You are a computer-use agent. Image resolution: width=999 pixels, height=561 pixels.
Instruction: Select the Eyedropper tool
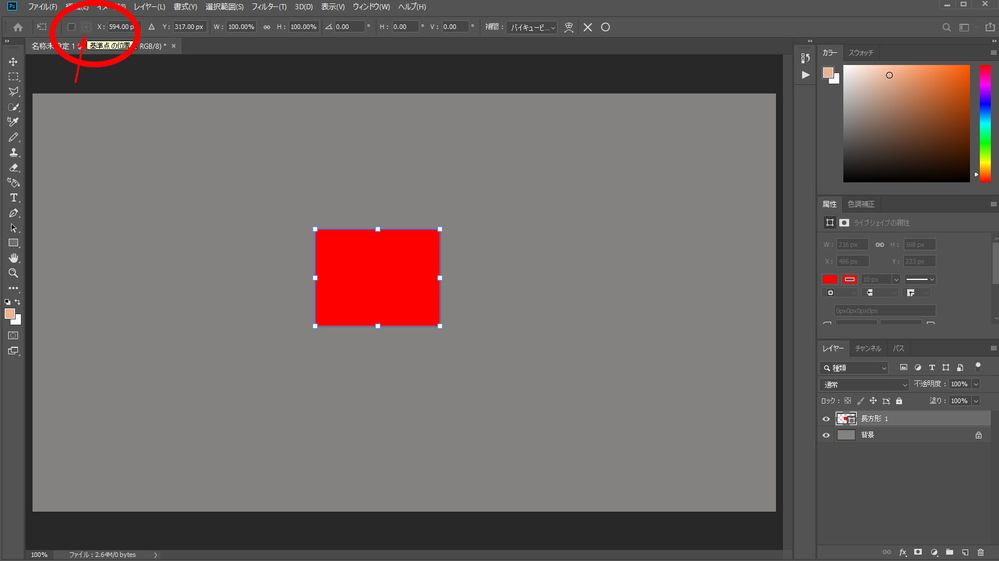[13, 122]
